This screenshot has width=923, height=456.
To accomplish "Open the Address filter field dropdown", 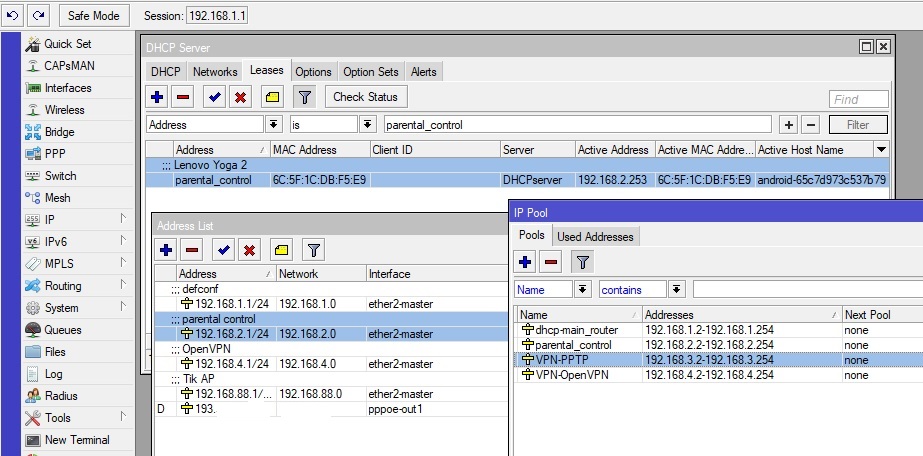I will point(273,125).
